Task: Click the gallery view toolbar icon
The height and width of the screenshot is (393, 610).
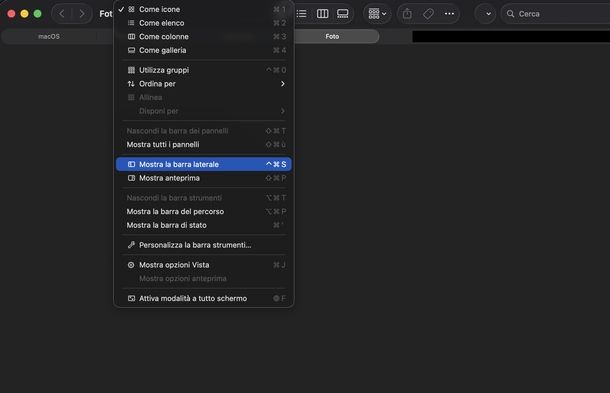Action: [x=343, y=14]
